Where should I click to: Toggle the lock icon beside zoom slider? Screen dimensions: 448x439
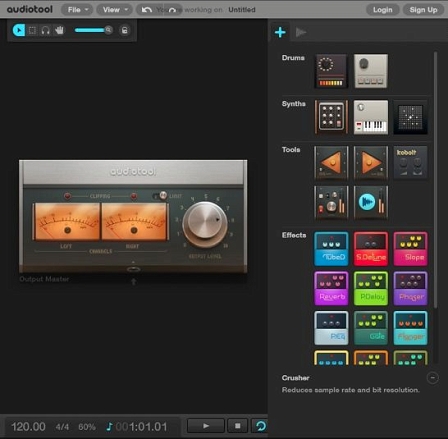pyautogui.click(x=124, y=30)
